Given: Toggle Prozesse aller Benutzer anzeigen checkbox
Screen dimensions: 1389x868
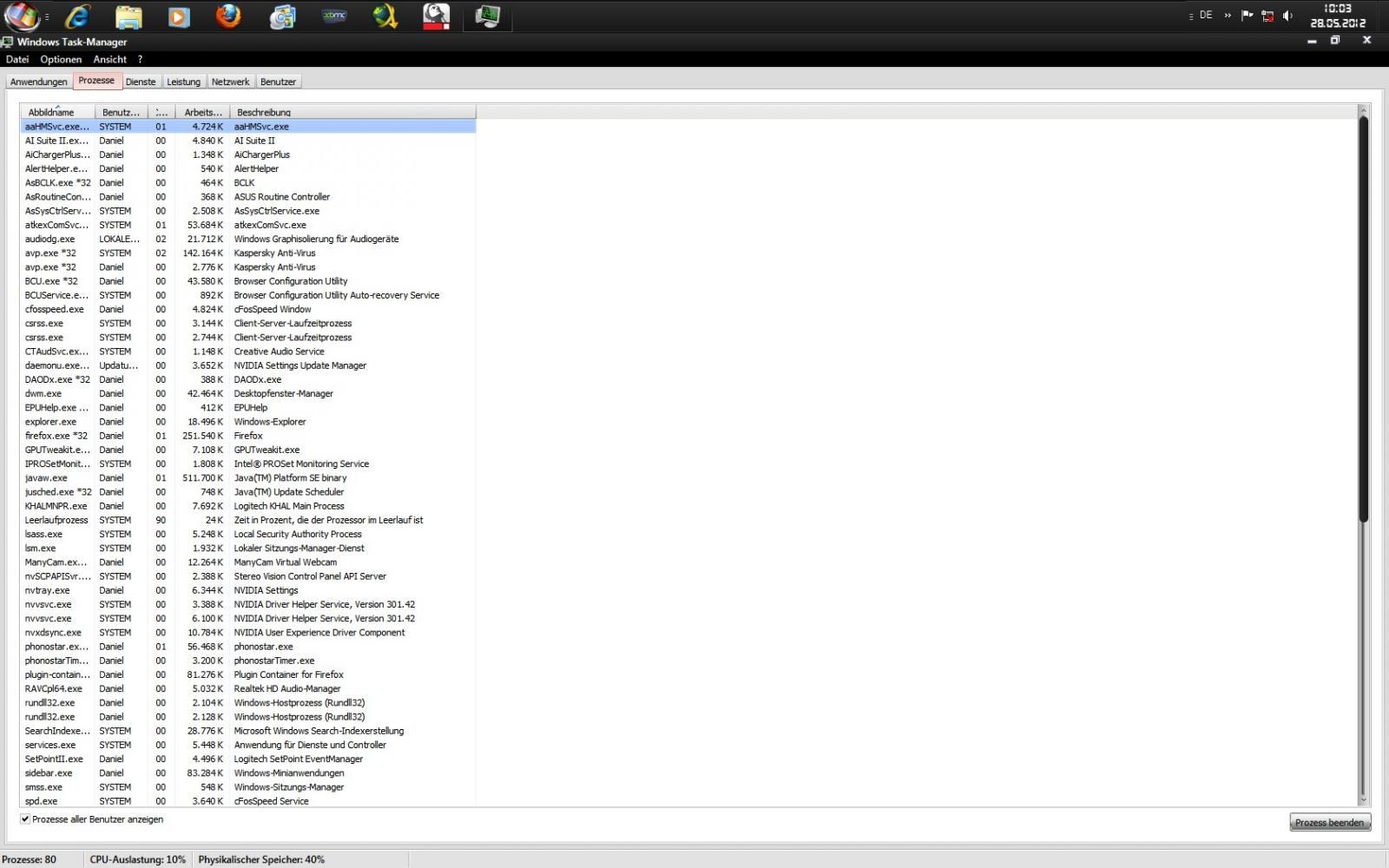Looking at the screenshot, I should click(x=25, y=819).
